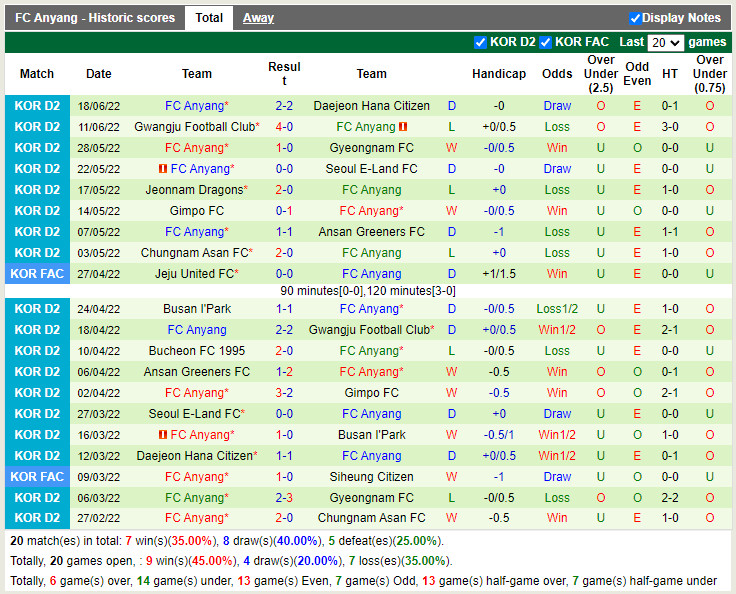
Task: Select the Over Under (0.75) column header
Action: point(710,74)
